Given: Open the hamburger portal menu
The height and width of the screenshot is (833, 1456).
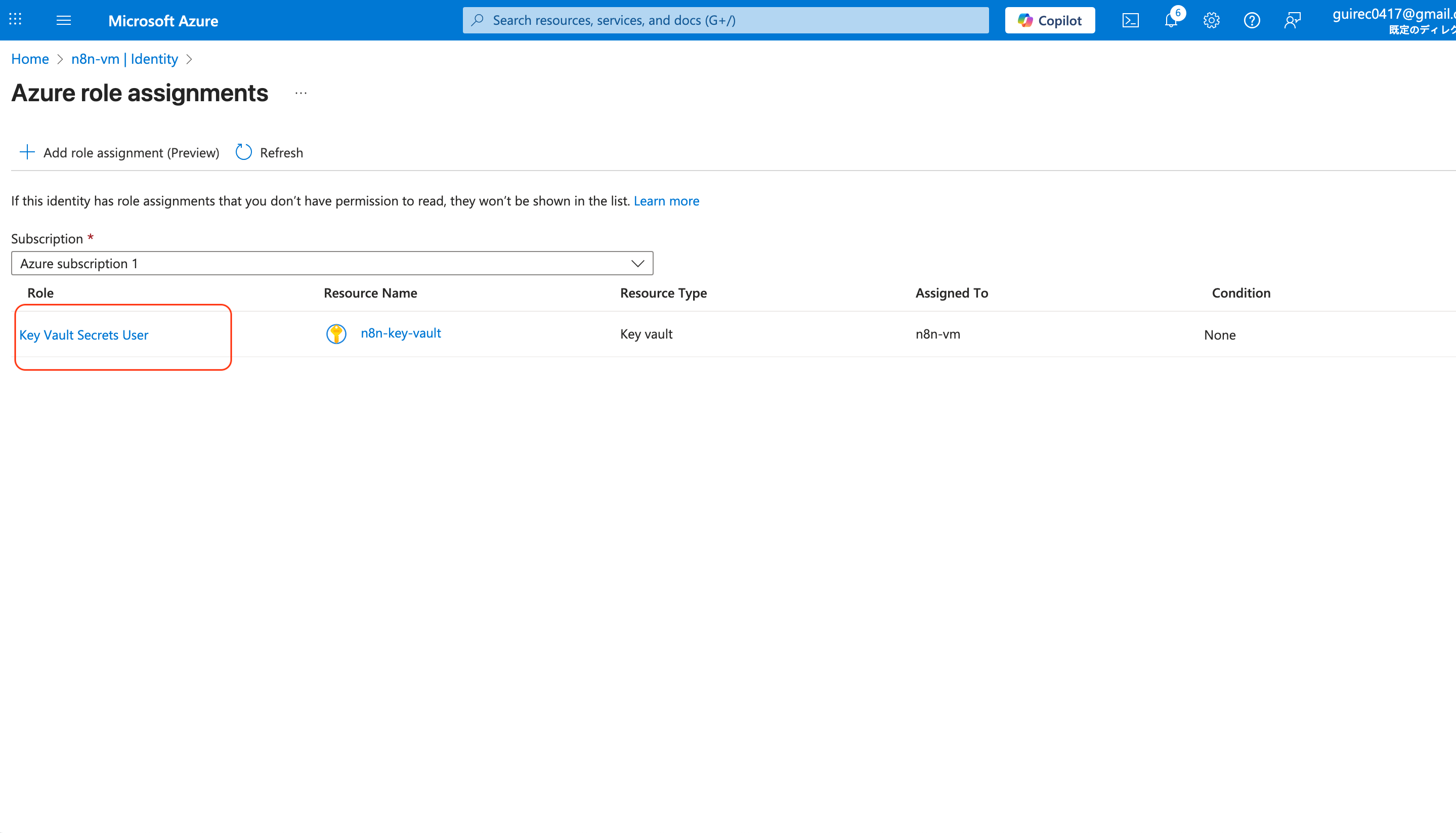Looking at the screenshot, I should pos(63,21).
